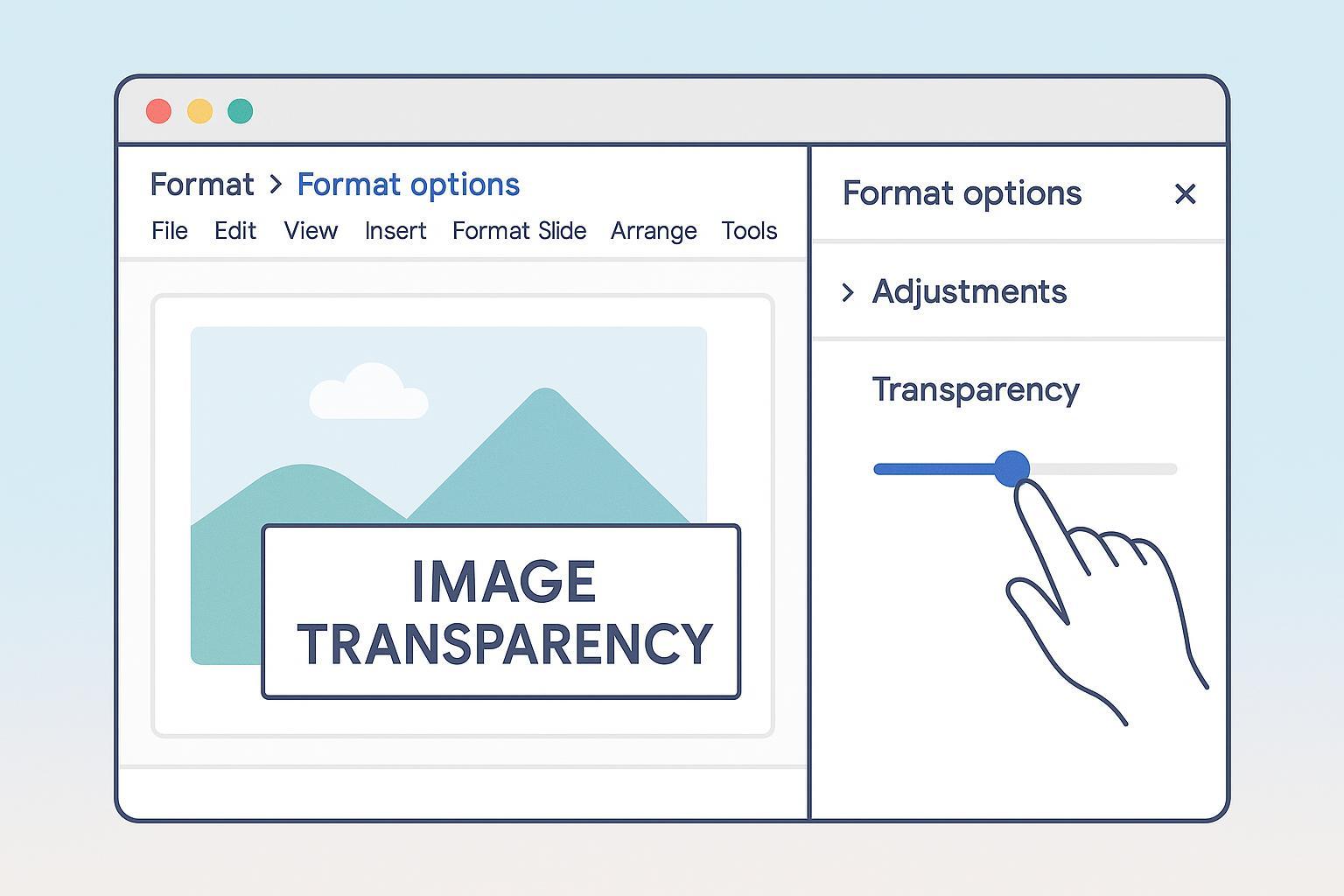This screenshot has width=1344, height=896.
Task: Click the Format breadcrumb text at top left
Action: click(x=201, y=185)
